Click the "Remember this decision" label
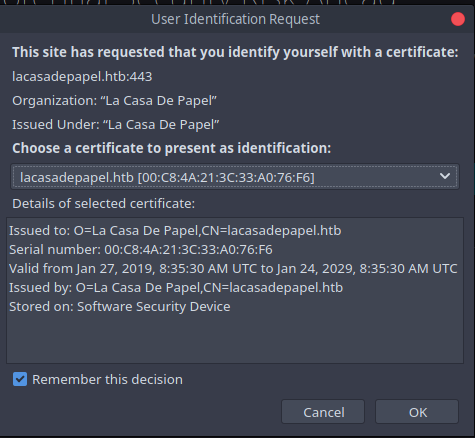Viewport: 475px width, 438px height. tap(107, 379)
